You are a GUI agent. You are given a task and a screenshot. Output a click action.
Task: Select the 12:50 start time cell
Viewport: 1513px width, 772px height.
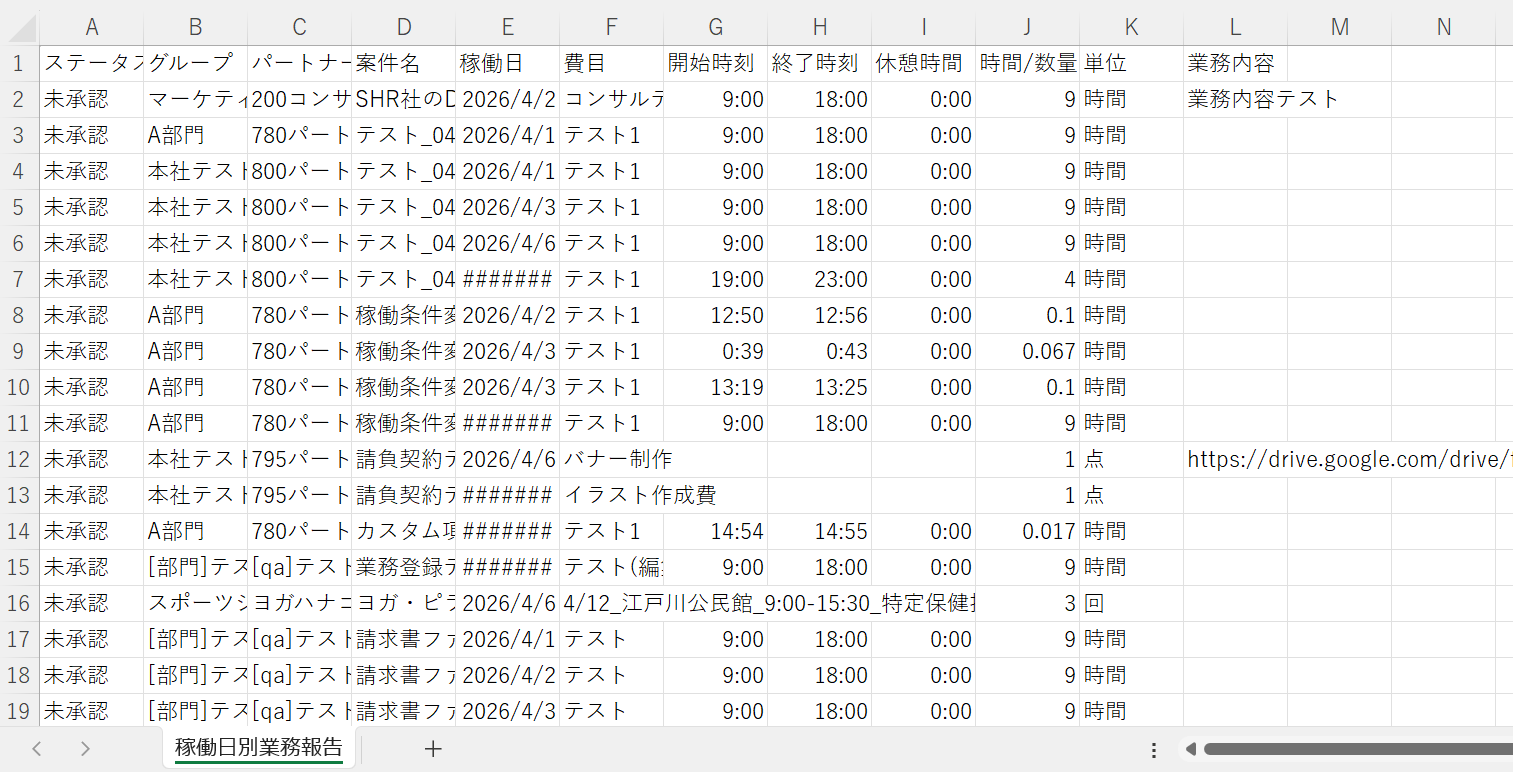pyautogui.click(x=716, y=316)
